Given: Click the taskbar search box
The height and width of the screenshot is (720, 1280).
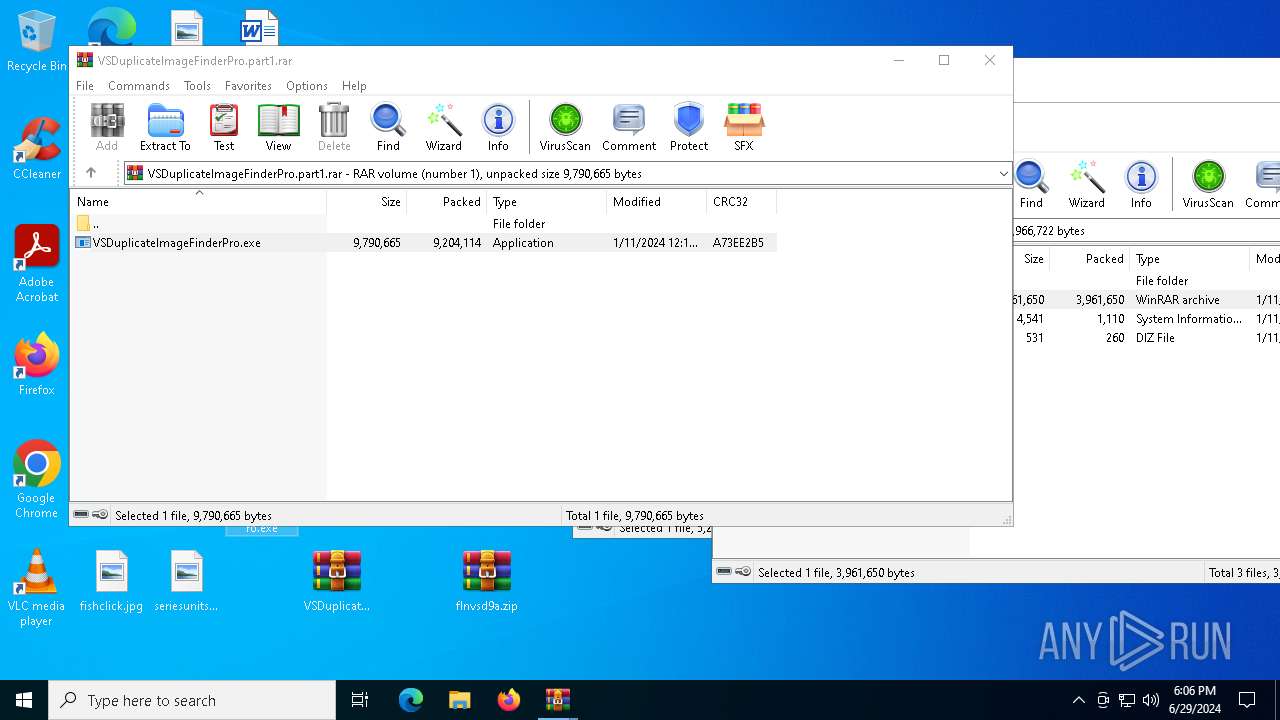Looking at the screenshot, I should (x=192, y=700).
